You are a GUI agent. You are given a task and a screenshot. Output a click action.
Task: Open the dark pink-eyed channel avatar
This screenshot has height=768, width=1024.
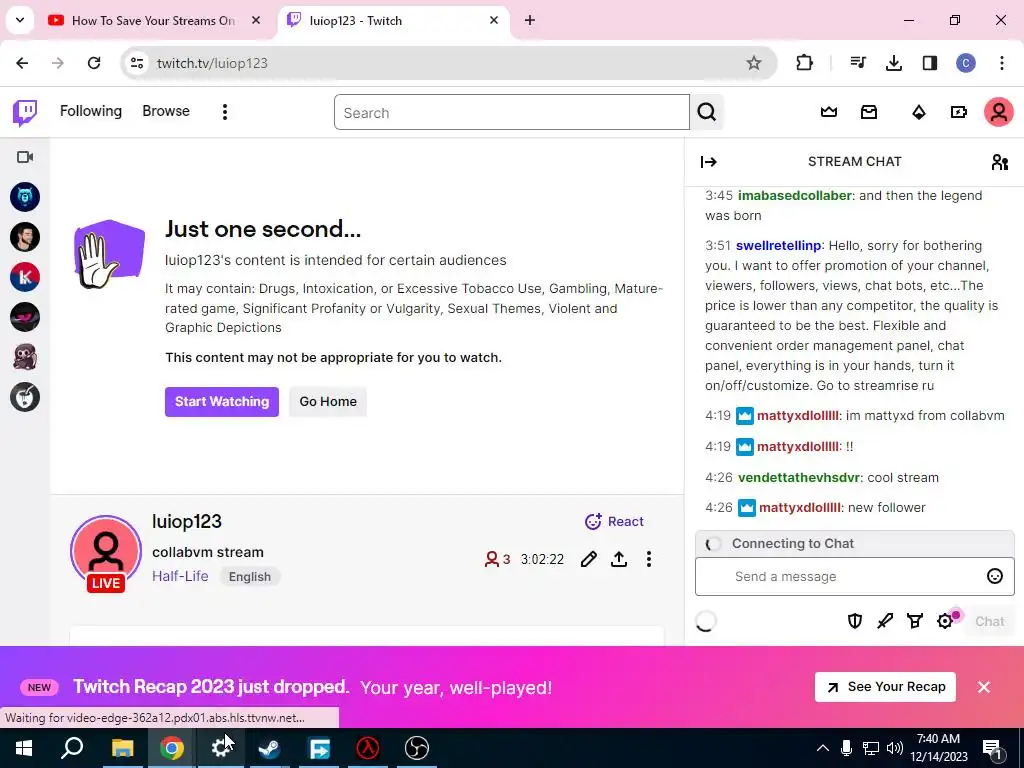coord(25,317)
